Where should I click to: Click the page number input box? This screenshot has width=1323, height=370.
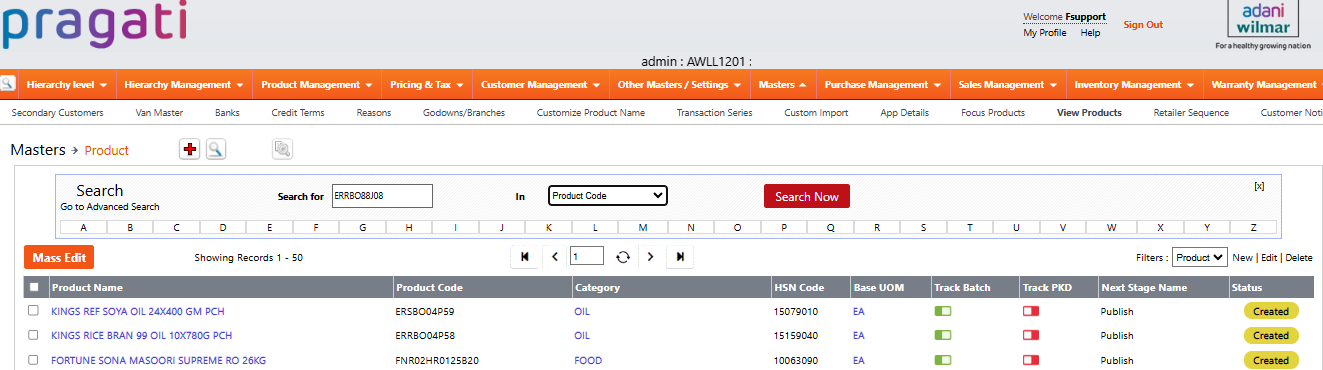click(x=587, y=257)
